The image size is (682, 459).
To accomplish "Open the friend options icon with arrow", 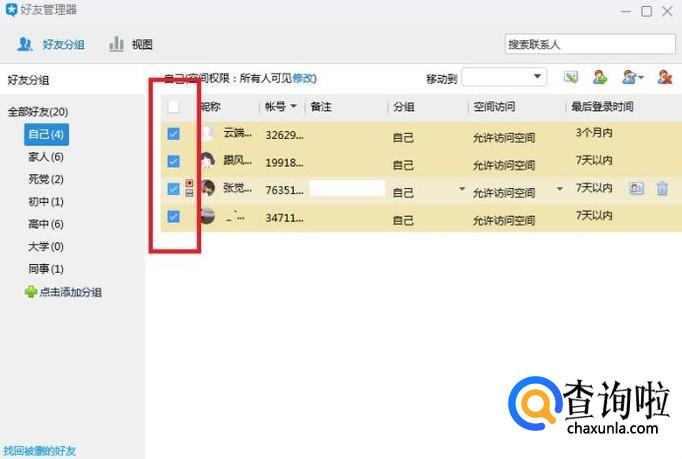I will (x=632, y=77).
